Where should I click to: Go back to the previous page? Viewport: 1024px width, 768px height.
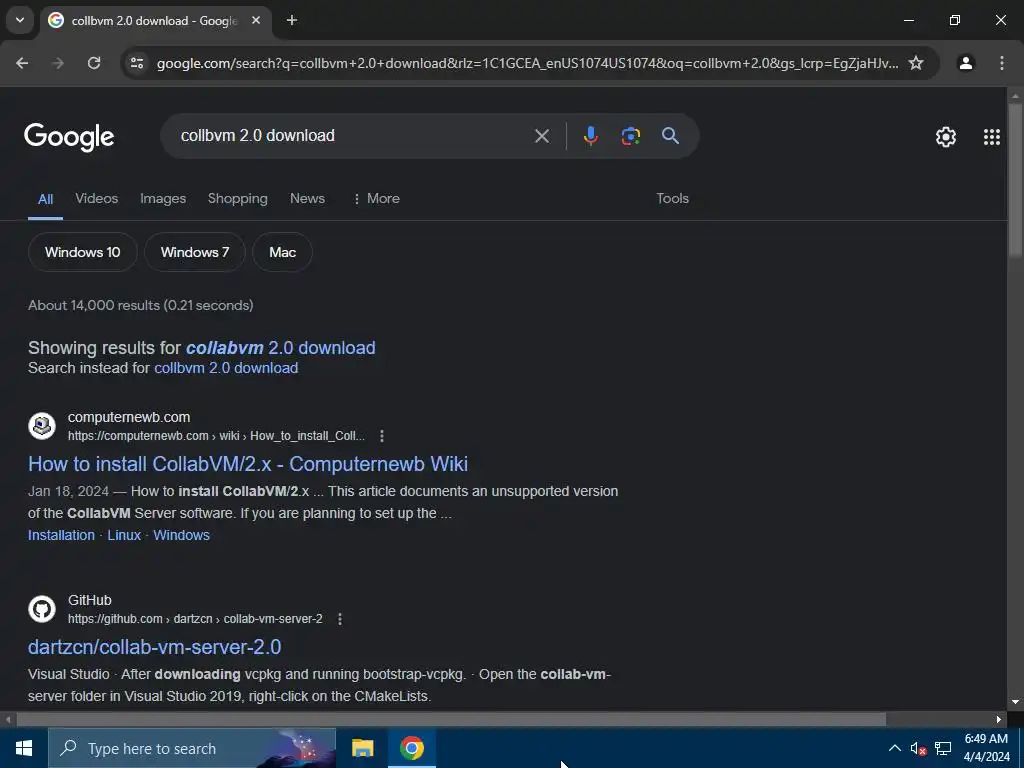(22, 63)
